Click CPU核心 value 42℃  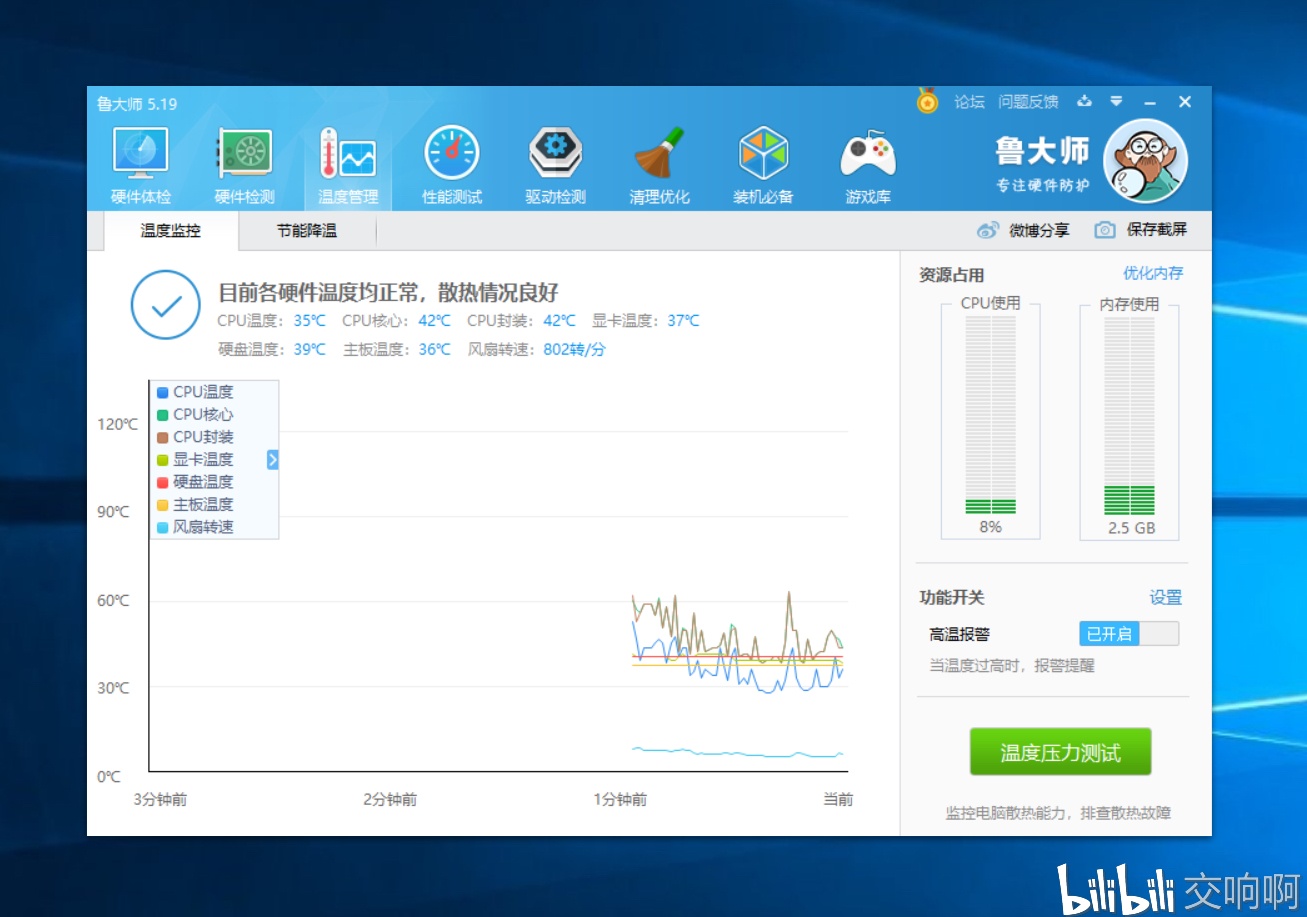point(435,321)
